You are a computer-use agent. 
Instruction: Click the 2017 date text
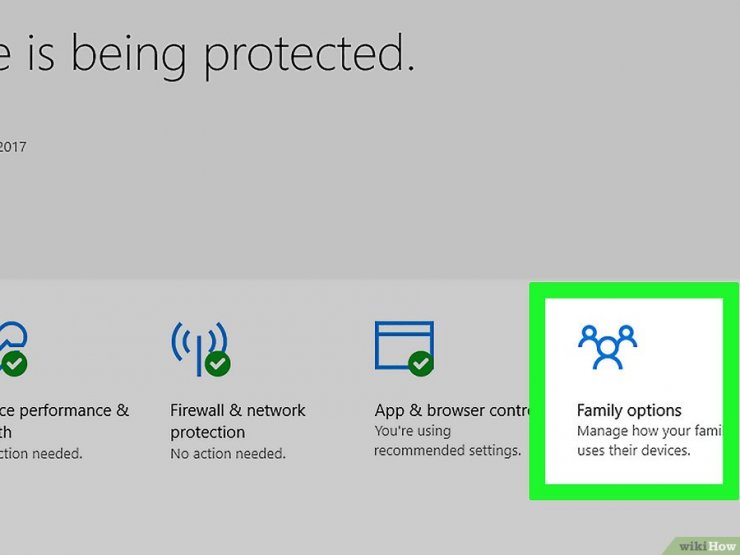click(x=13, y=147)
